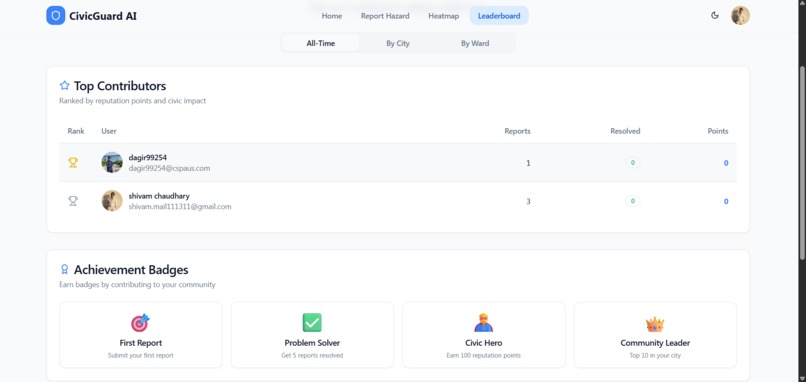806x382 pixels.
Task: Click the CivicGuard AI shield logo
Action: [x=56, y=15]
